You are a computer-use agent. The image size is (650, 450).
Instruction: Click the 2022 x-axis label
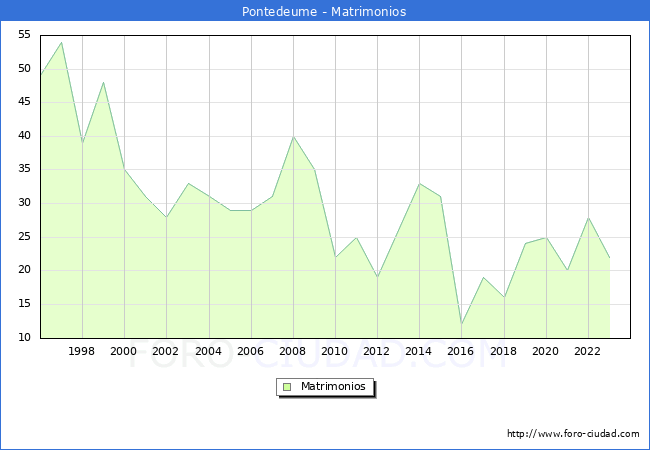click(x=587, y=351)
